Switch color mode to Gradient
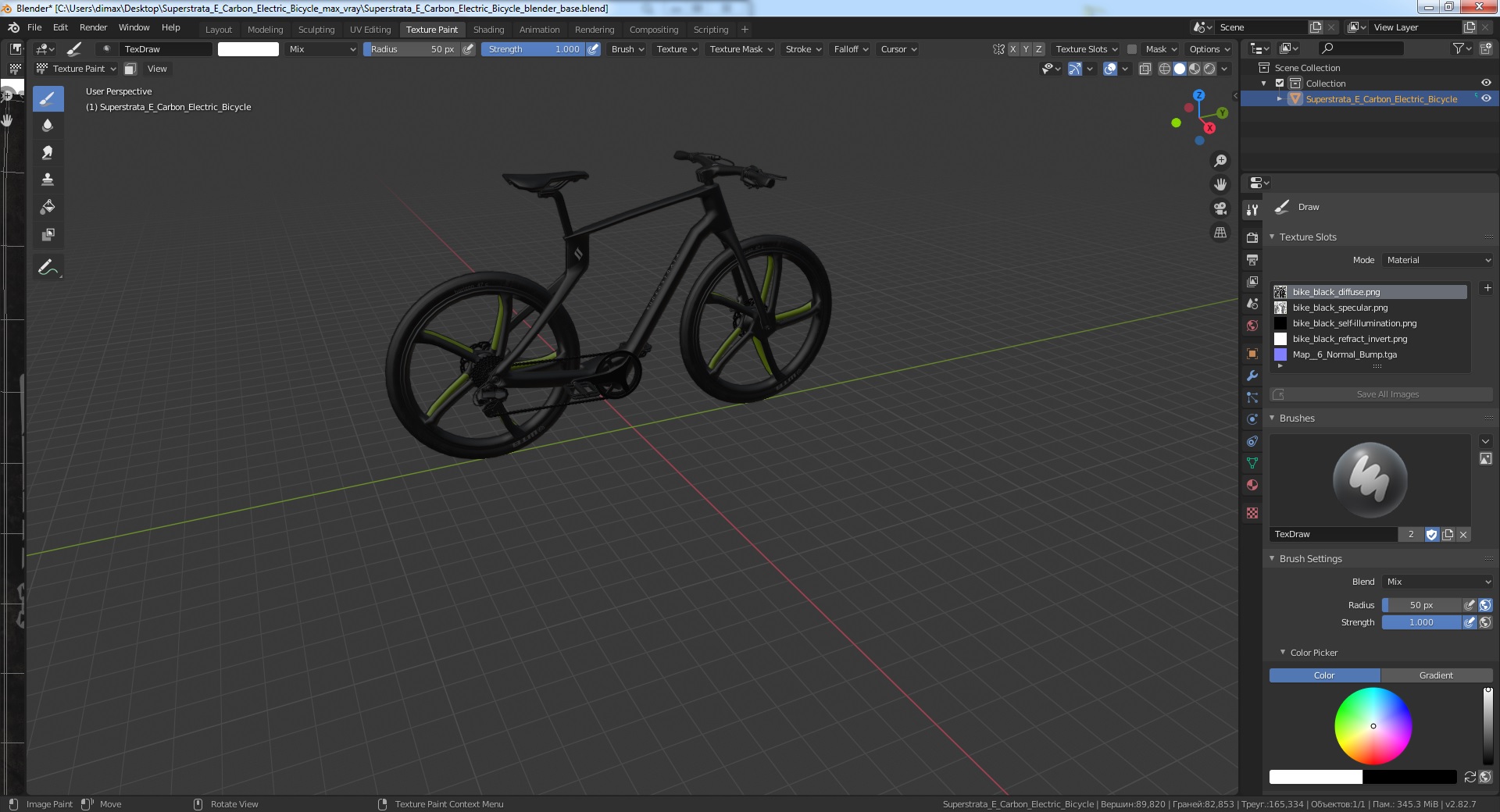Viewport: 1500px width, 812px height. tap(1436, 675)
